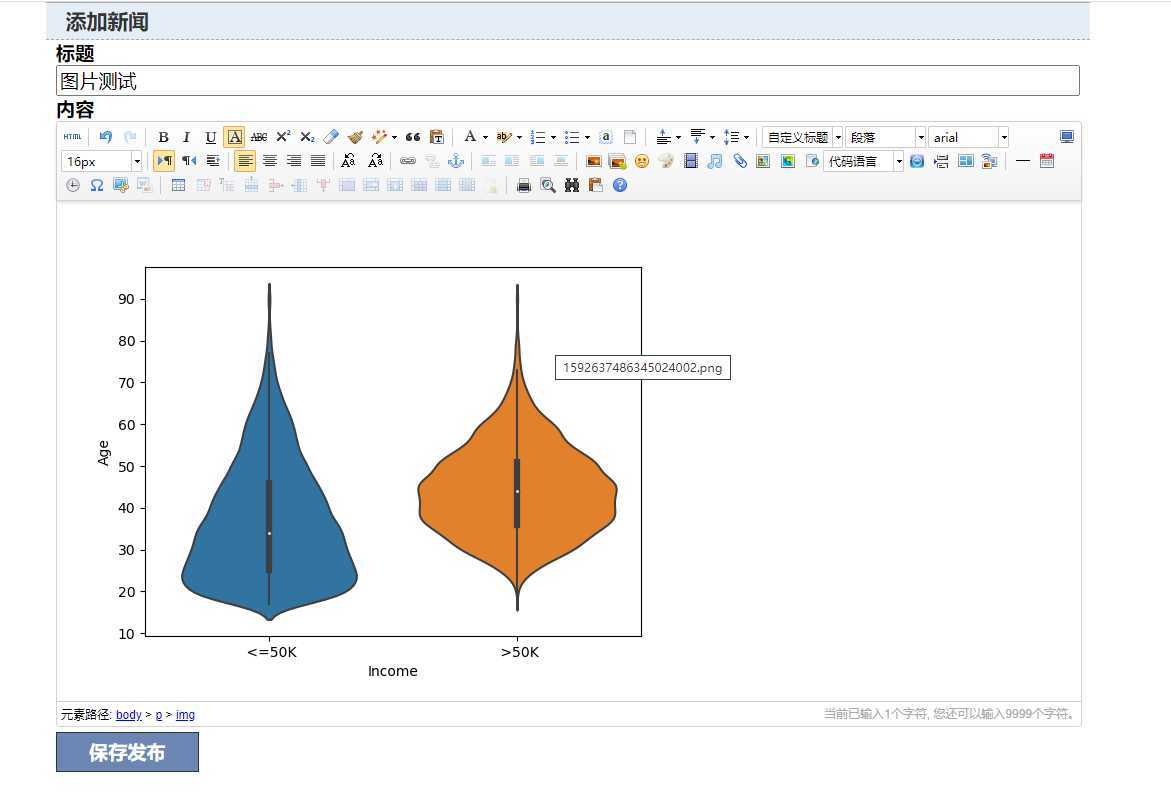Image resolution: width=1171 pixels, height=810 pixels.
Task: Set paragraph to align center
Action: coord(270,161)
